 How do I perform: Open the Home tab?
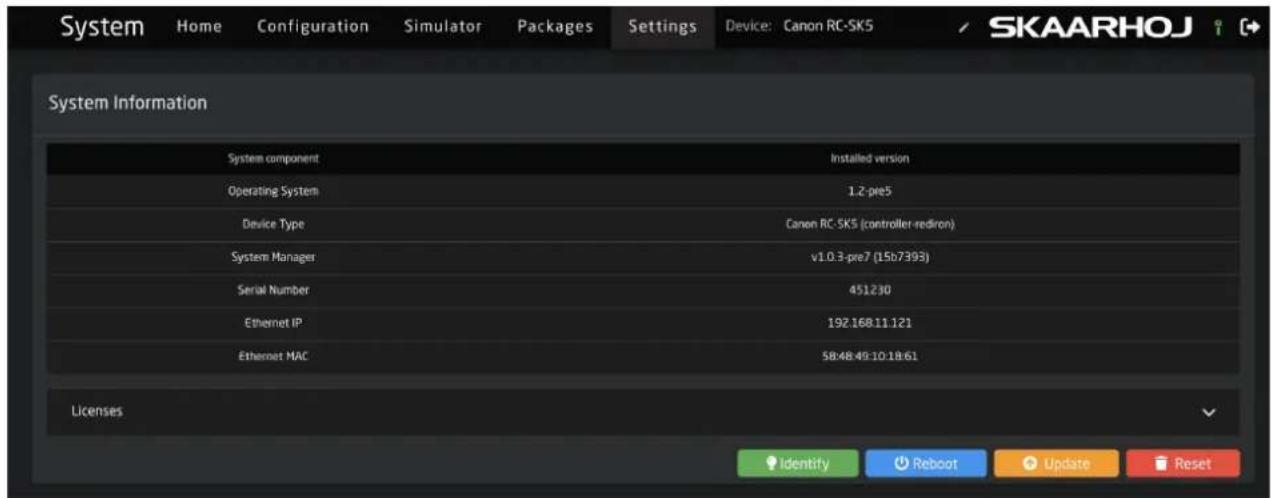(199, 26)
